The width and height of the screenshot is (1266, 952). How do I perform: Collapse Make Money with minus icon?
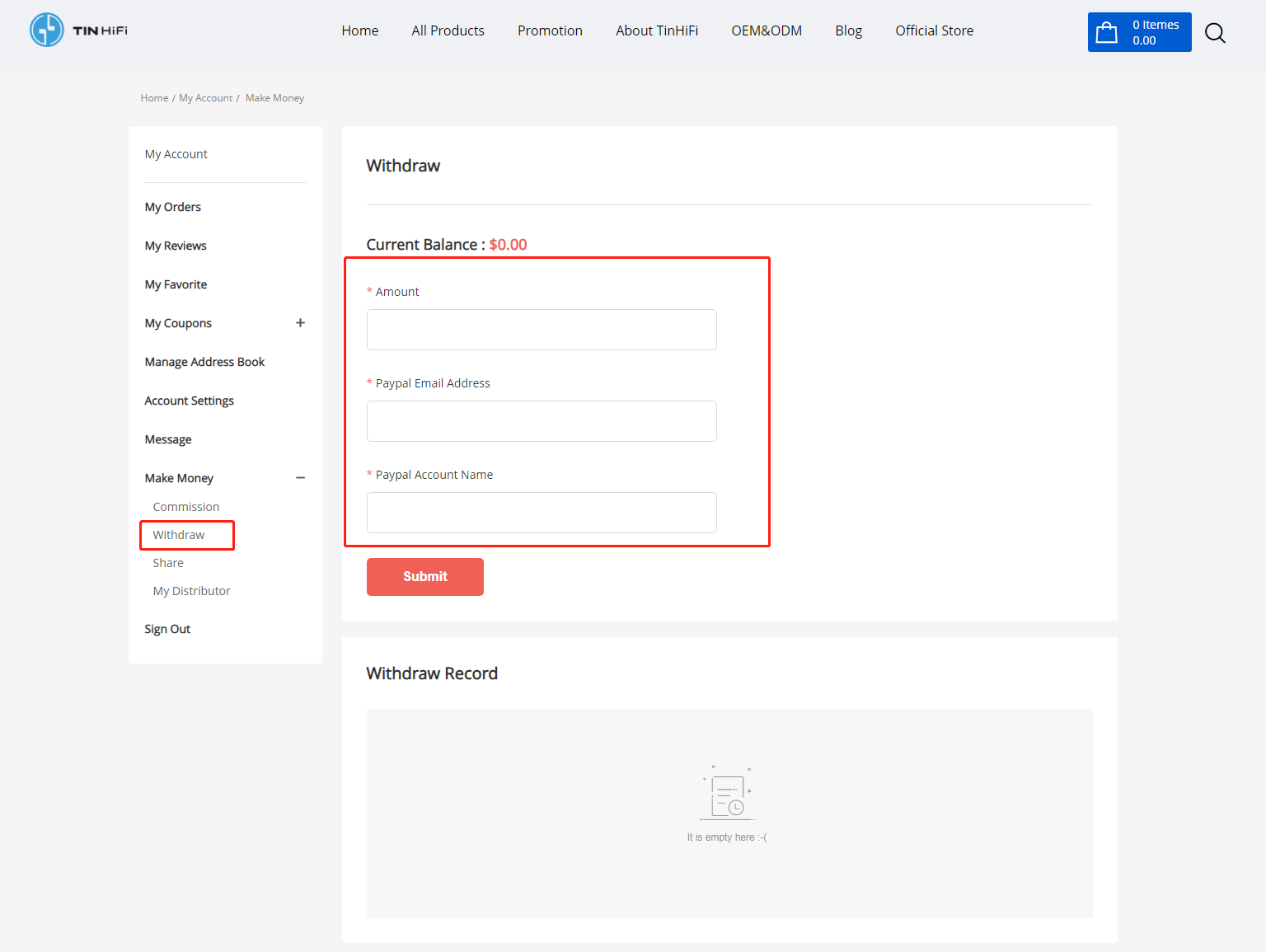[x=300, y=478]
